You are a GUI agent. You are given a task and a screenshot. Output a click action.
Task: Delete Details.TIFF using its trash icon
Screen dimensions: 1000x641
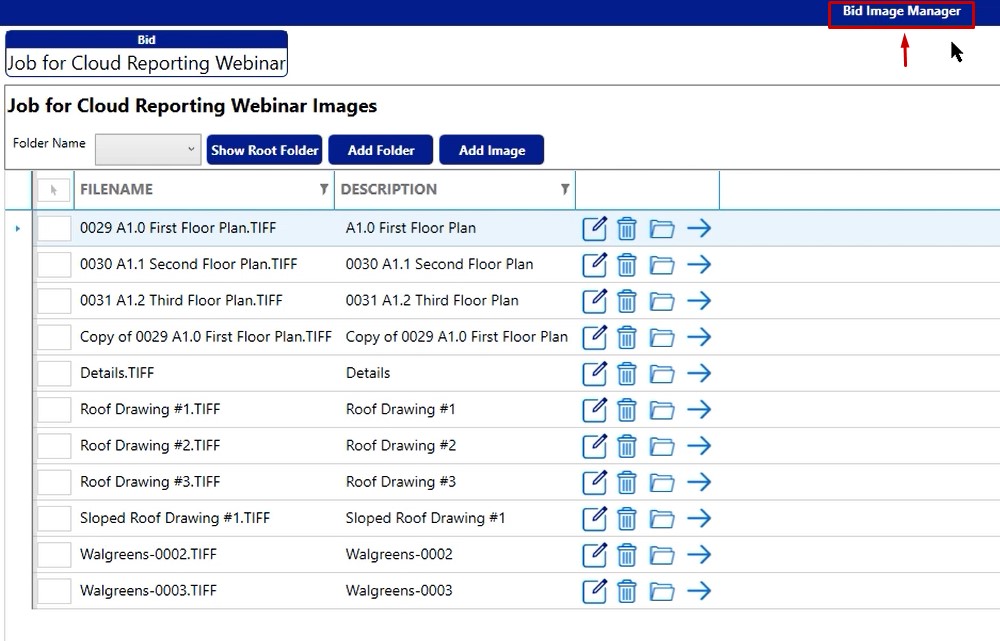(x=627, y=374)
